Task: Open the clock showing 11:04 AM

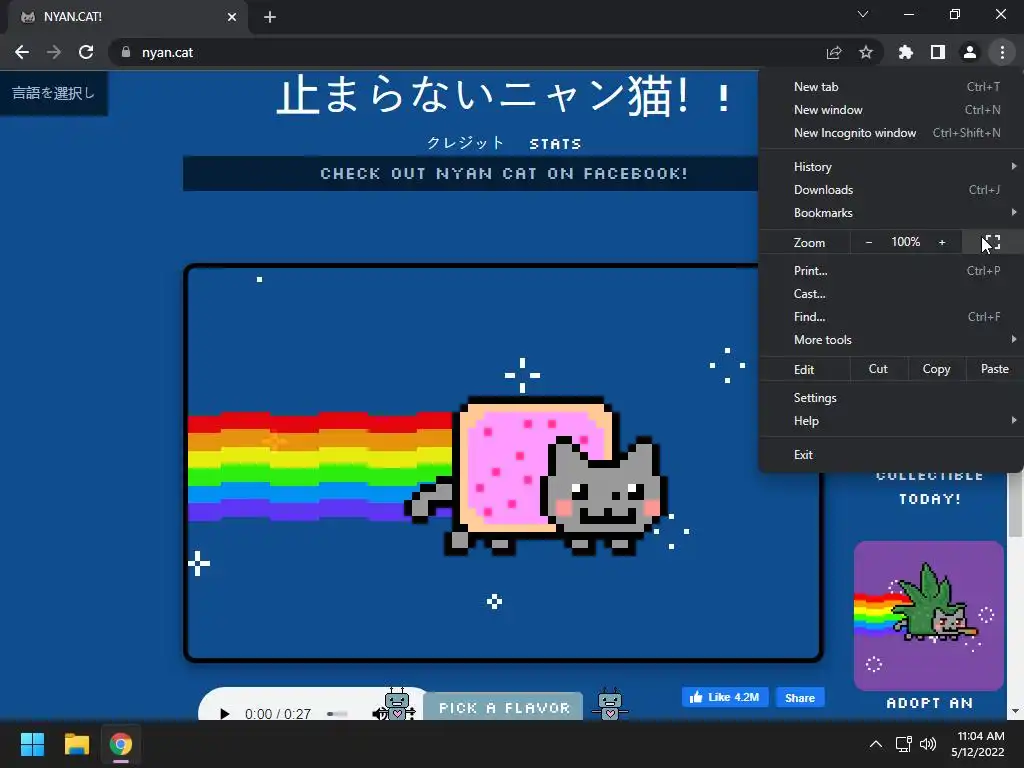Action: coord(978,744)
